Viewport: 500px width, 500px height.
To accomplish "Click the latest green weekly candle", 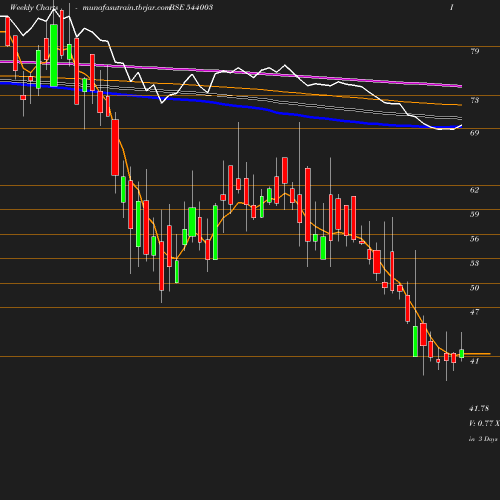I will [462, 353].
